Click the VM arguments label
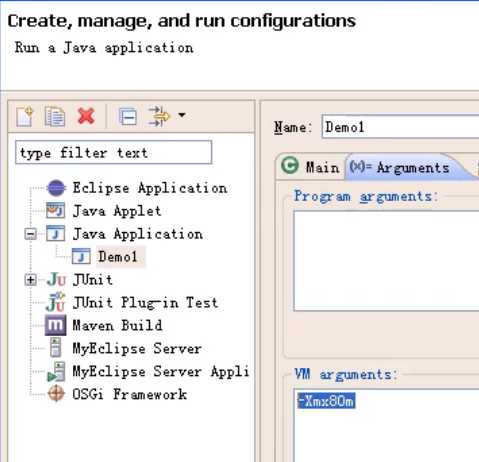The width and height of the screenshot is (479, 462). pos(346,374)
